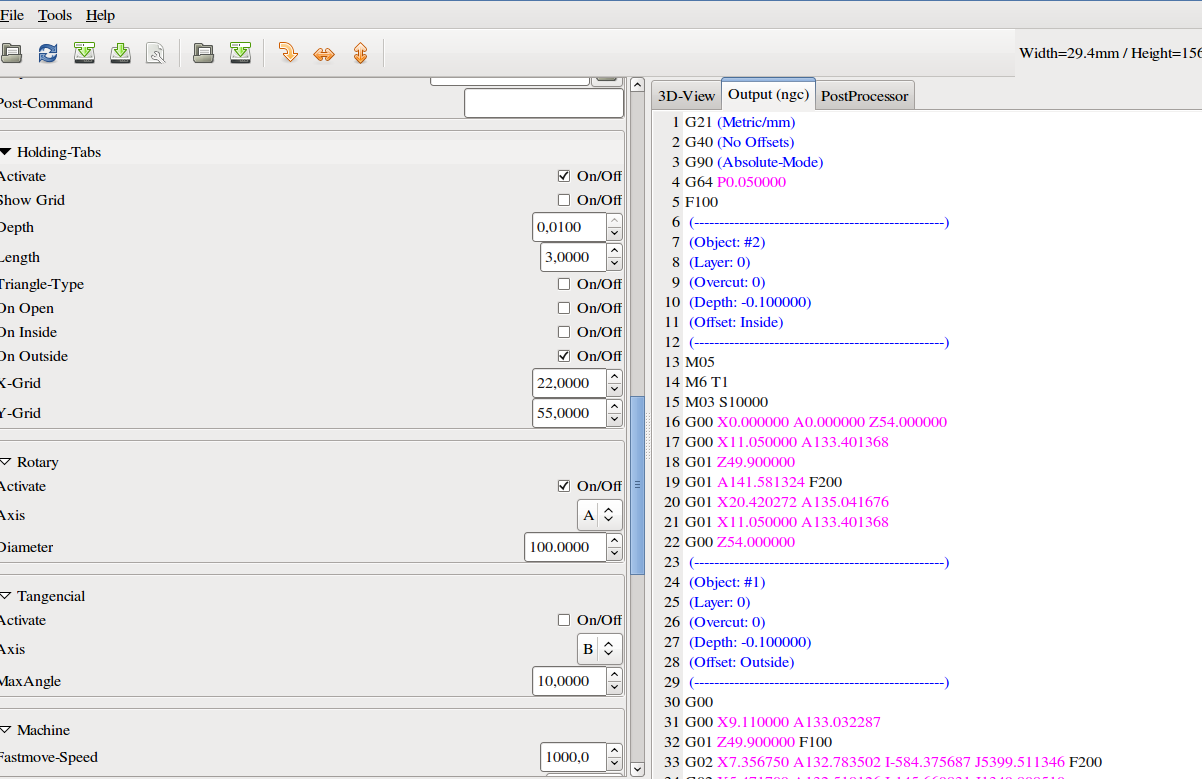This screenshot has width=1202, height=779.
Task: Open the File menu
Action: pyautogui.click(x=11, y=15)
